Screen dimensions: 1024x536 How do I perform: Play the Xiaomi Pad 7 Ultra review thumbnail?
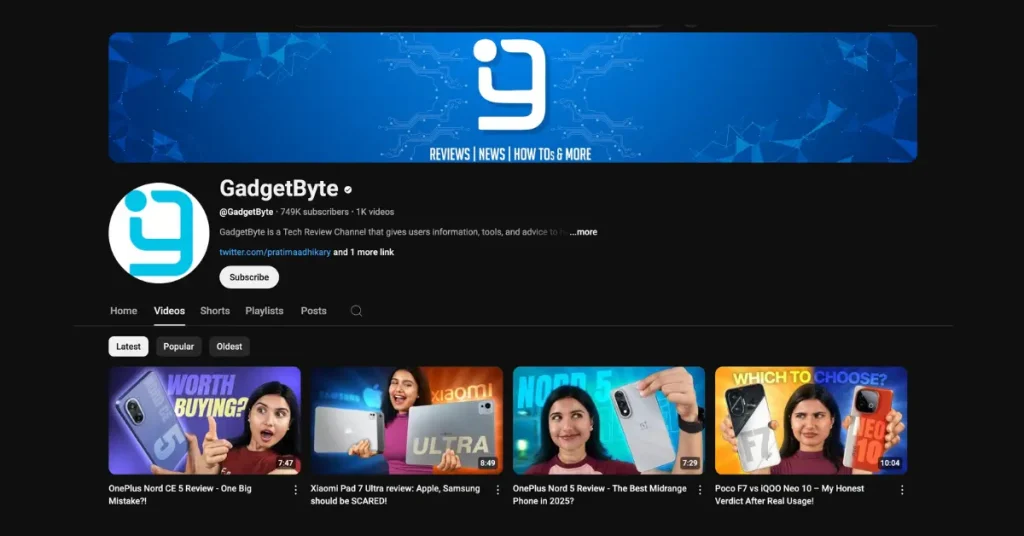[406, 420]
